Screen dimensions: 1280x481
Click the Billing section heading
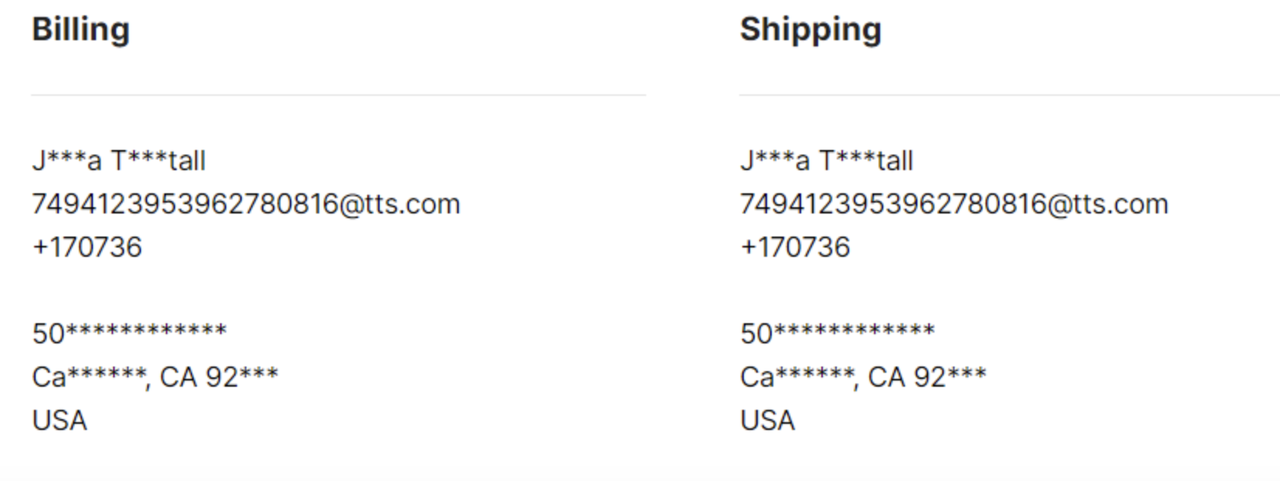pos(81,30)
